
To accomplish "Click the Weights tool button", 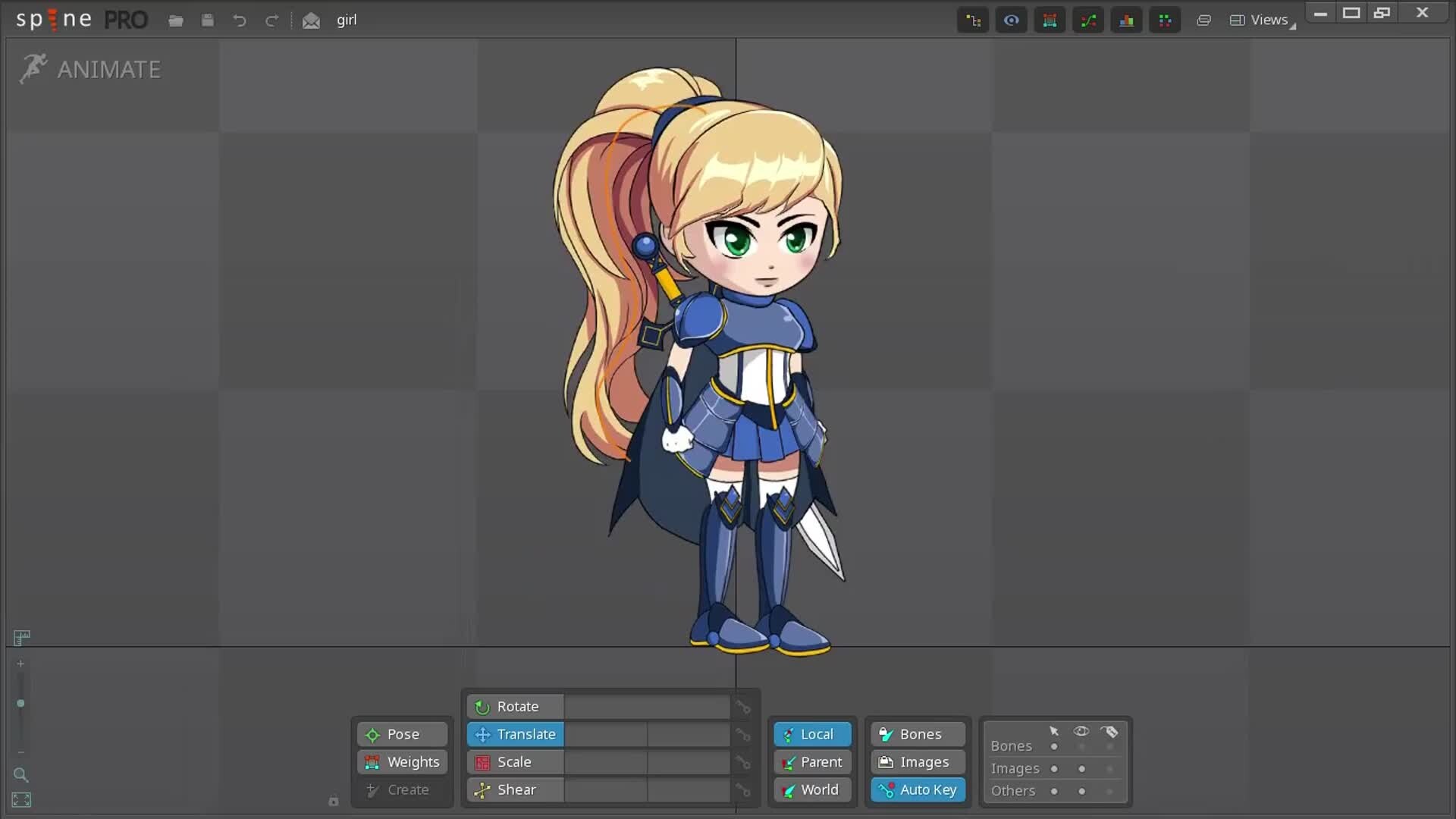I will tap(403, 762).
